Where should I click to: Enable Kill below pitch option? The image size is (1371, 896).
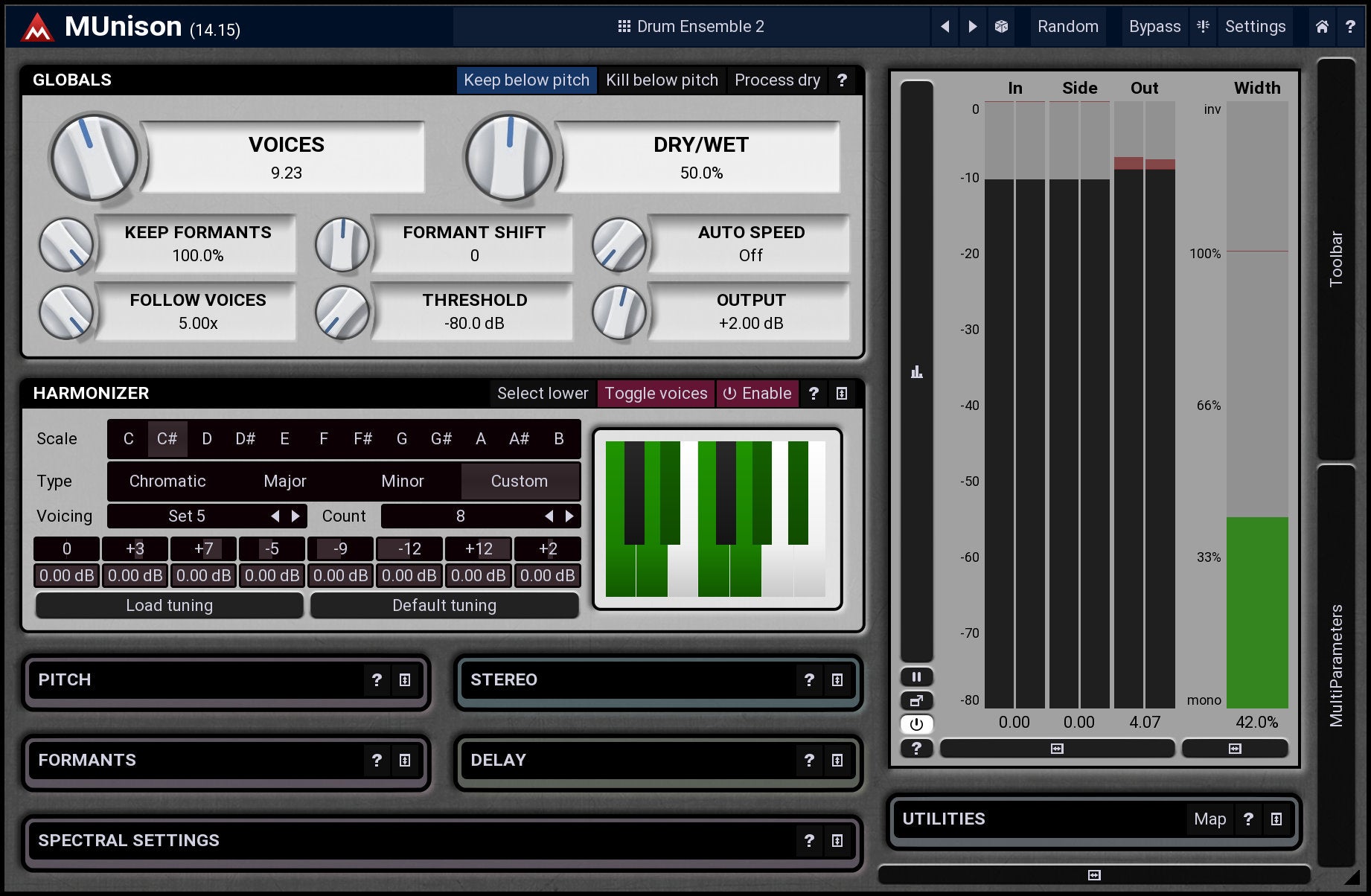[662, 80]
